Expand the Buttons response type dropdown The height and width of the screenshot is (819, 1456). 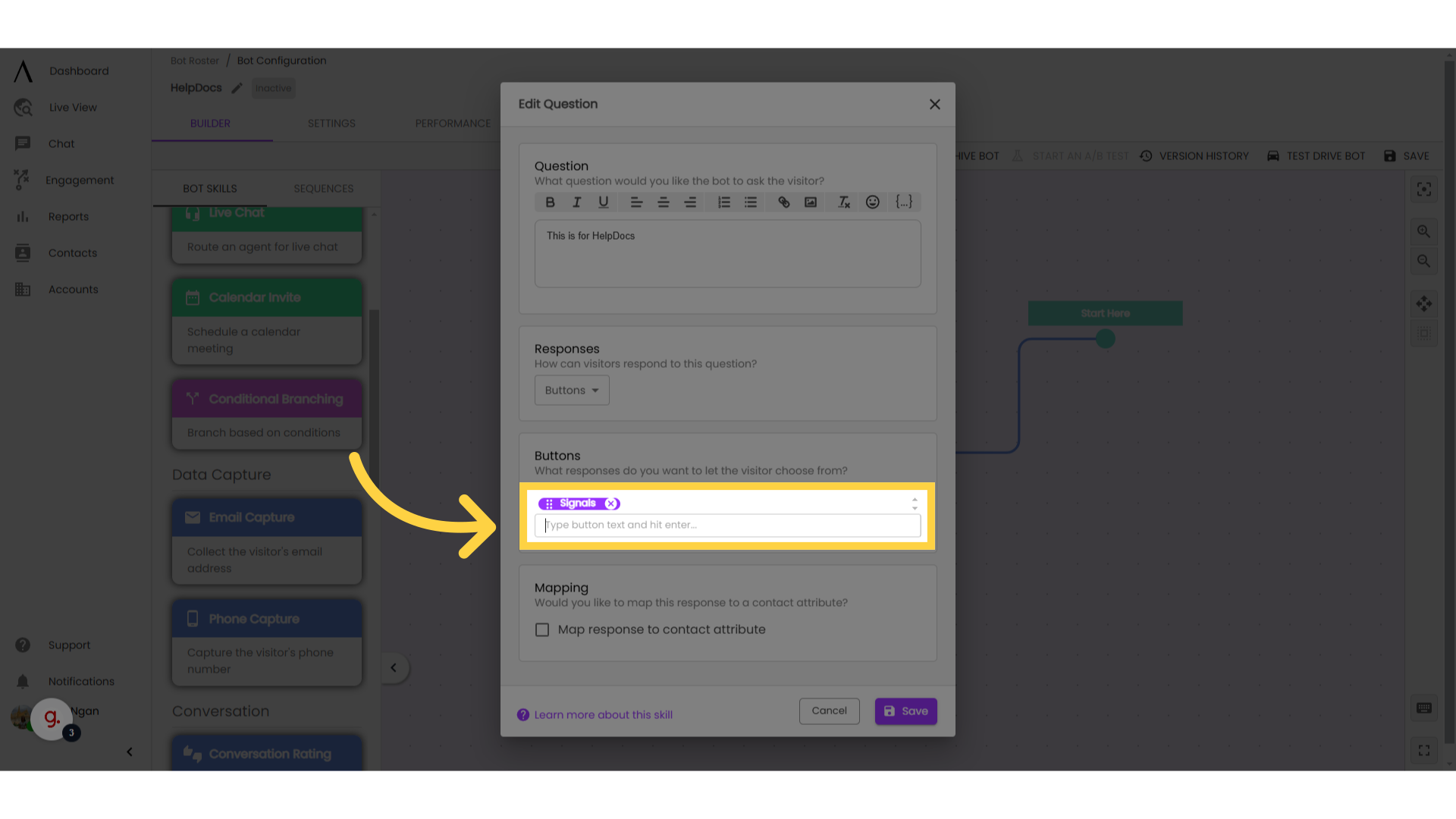tap(572, 390)
